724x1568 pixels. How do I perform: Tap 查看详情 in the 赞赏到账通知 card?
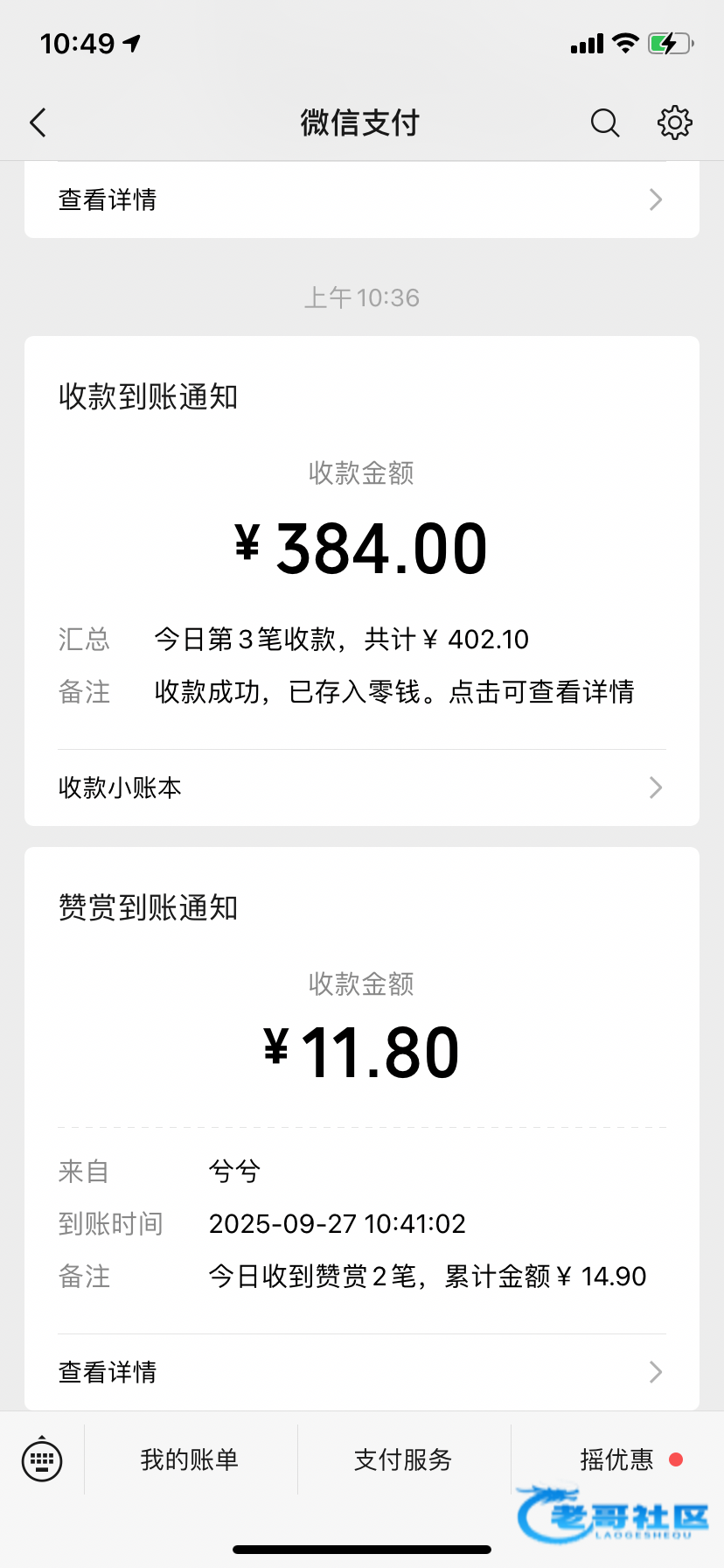click(x=108, y=1372)
